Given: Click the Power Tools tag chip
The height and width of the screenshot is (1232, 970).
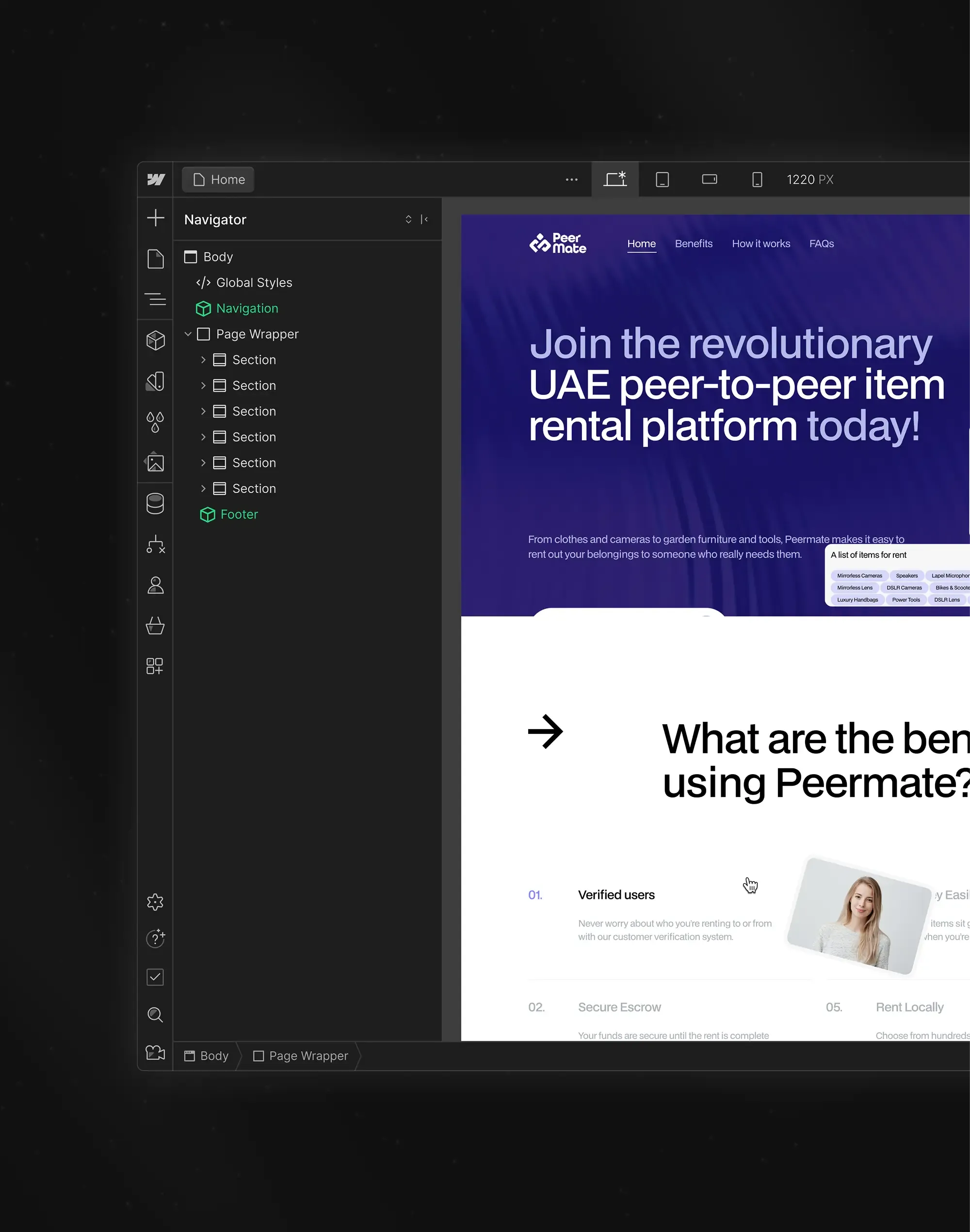Looking at the screenshot, I should [906, 600].
